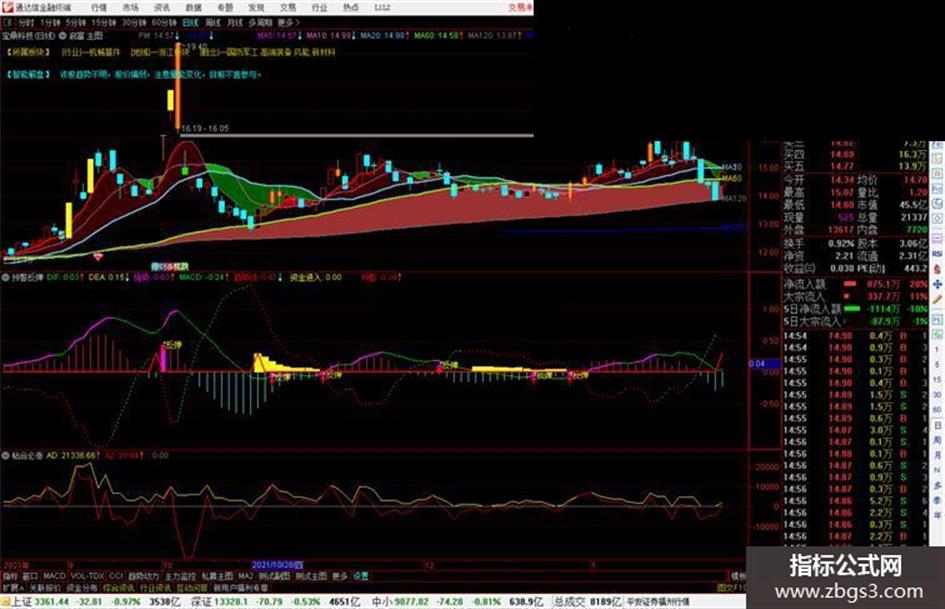Apply the MACD indicator

pos(54,576)
